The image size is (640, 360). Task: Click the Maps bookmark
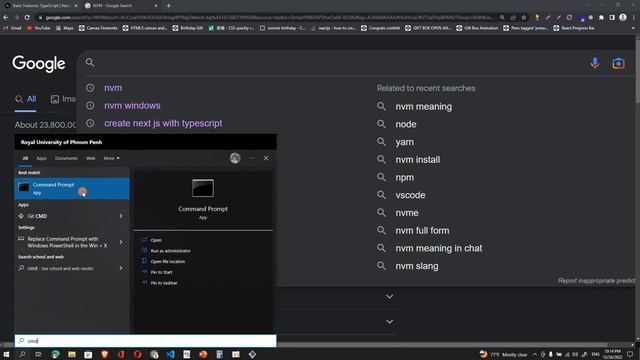click(64, 28)
